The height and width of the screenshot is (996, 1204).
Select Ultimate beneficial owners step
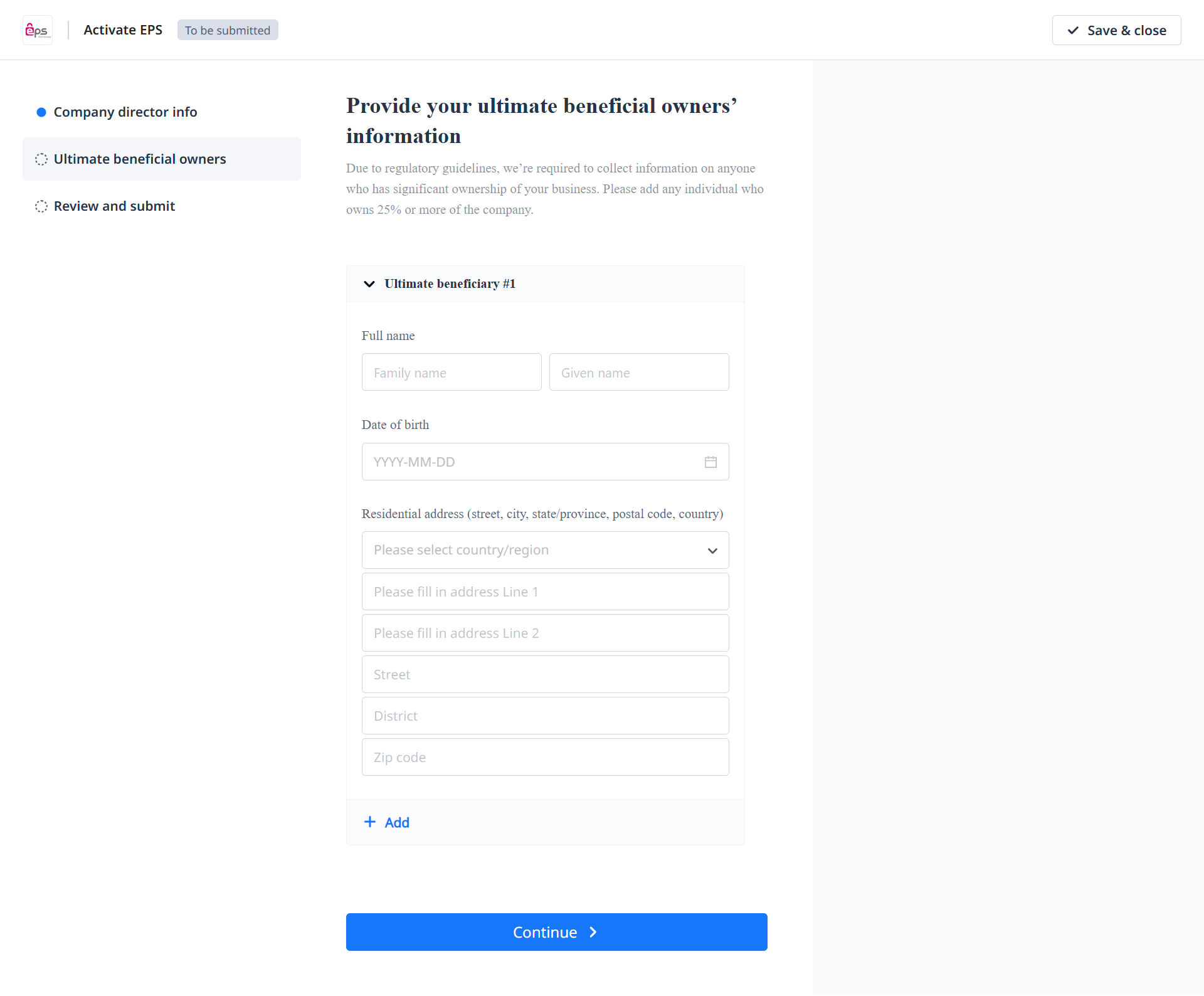pyautogui.click(x=140, y=159)
